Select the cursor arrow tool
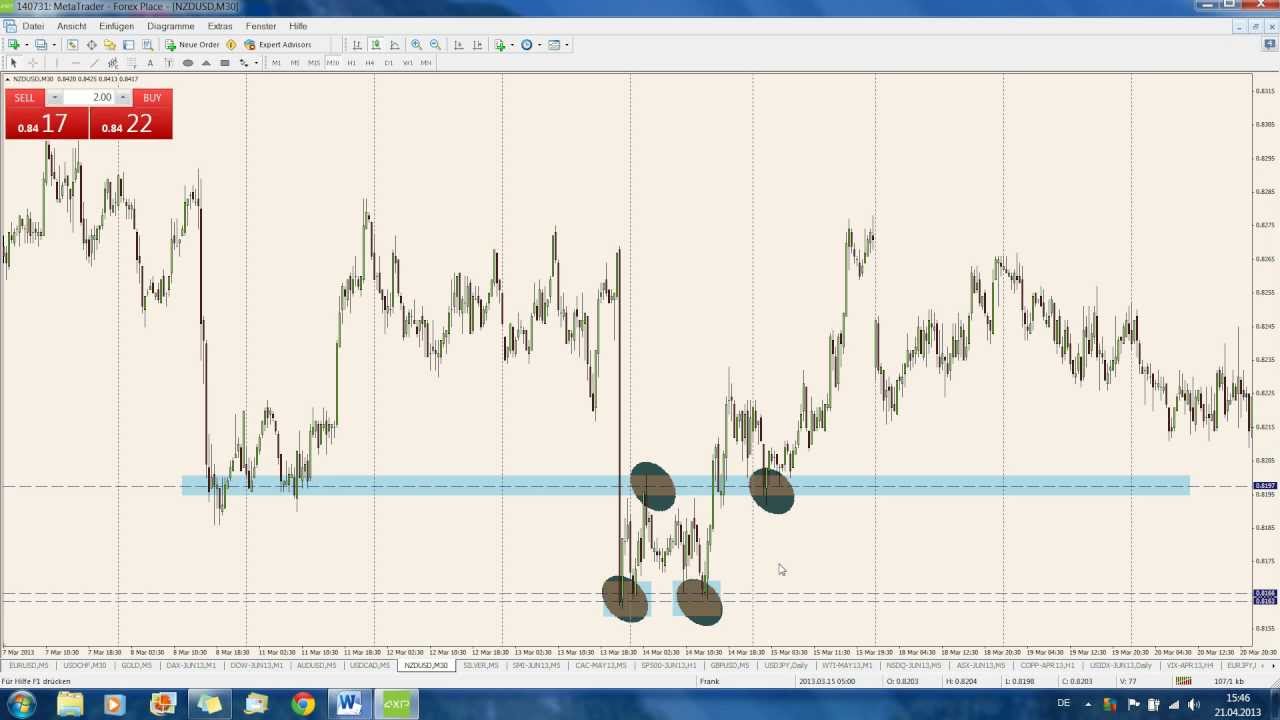Viewport: 1280px width, 720px height. pos(13,63)
